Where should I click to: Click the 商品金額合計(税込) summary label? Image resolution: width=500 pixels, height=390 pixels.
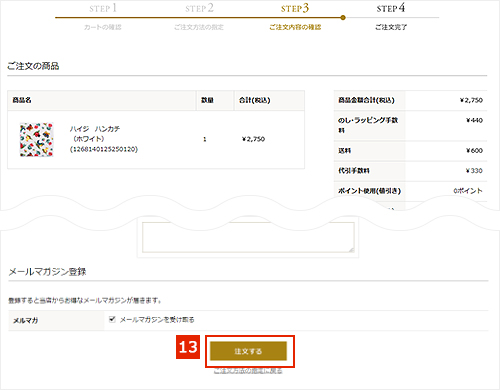click(366, 100)
